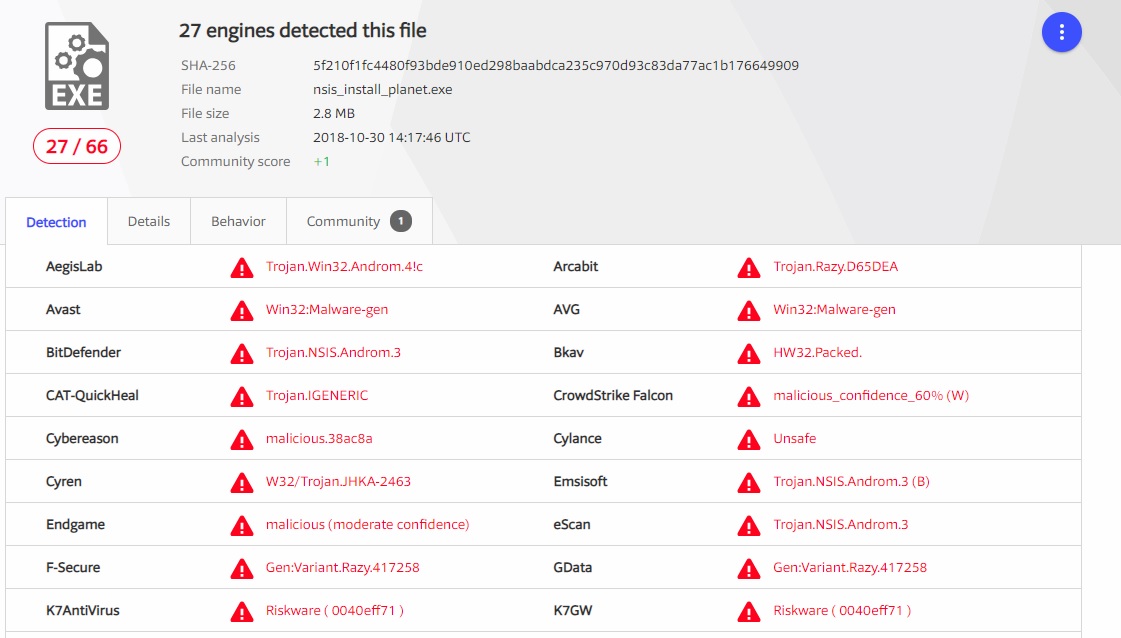Click the warning icon for Avast
Screen dimensions: 1121x638
(242, 310)
